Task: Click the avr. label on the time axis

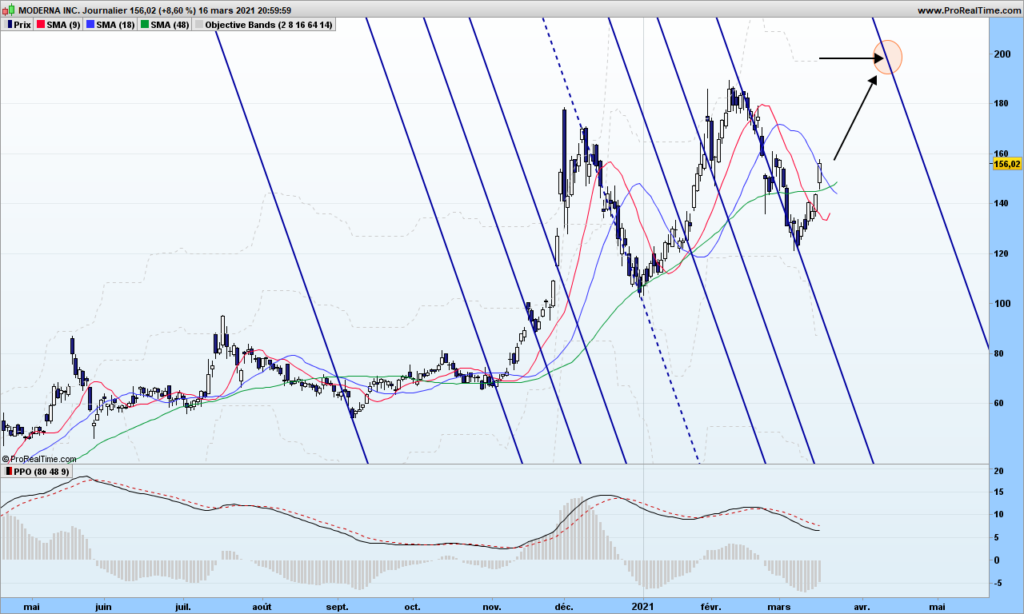Action: [862, 607]
